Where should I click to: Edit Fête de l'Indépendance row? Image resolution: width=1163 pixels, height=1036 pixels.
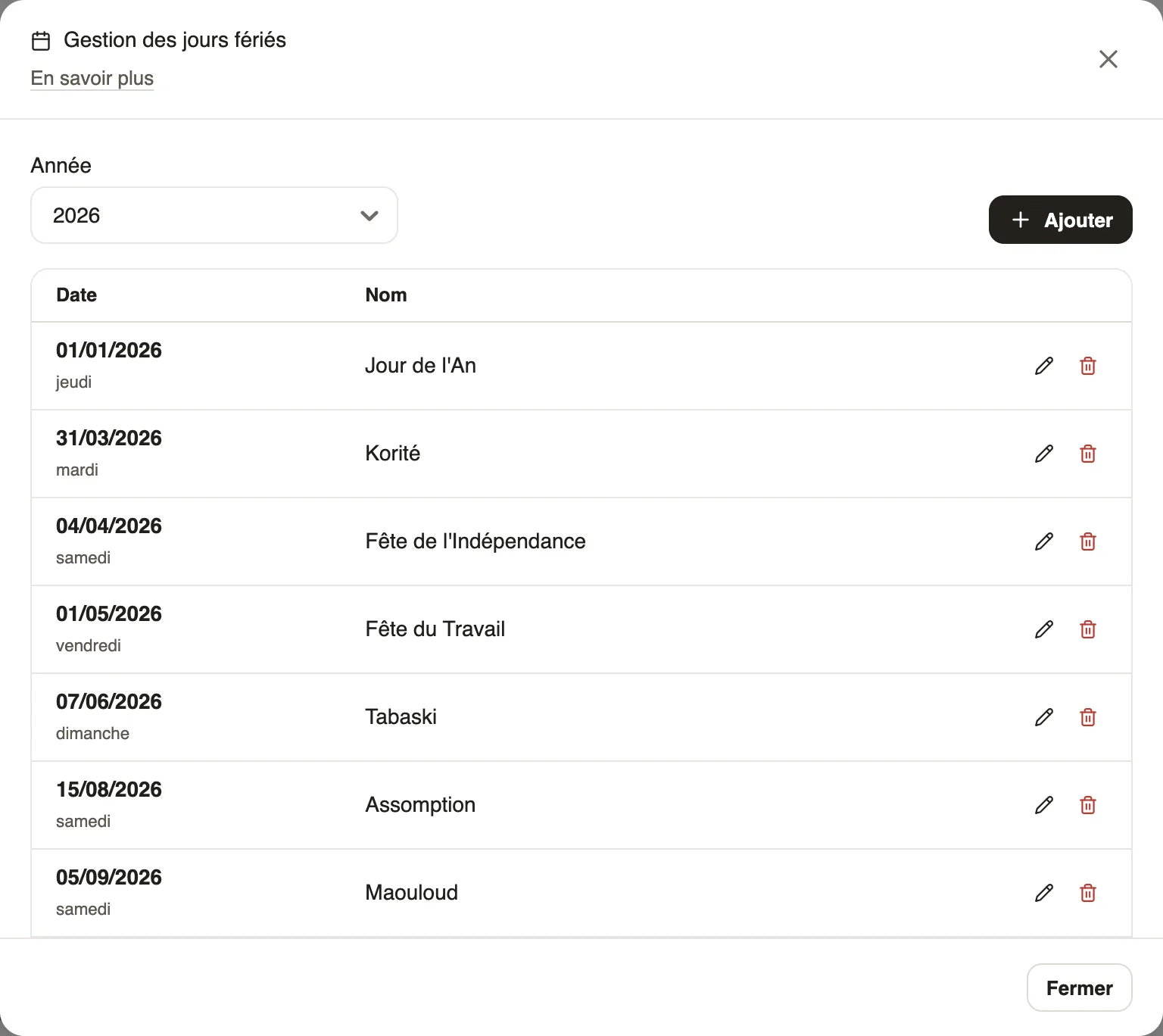(x=1044, y=541)
